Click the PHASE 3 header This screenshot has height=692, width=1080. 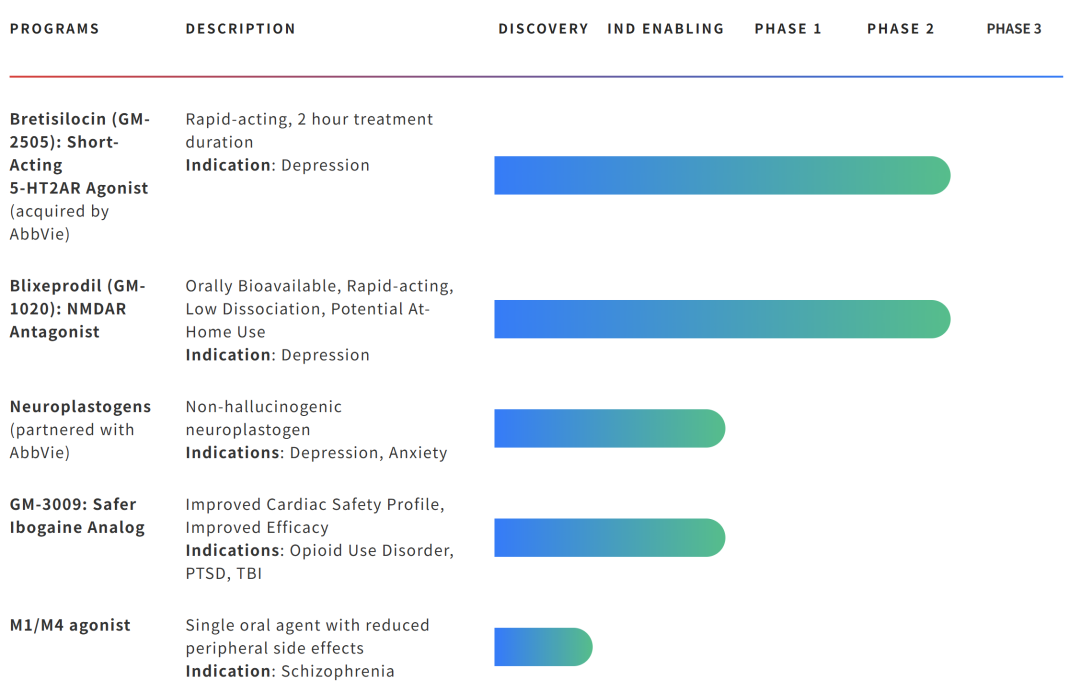(x=1013, y=29)
